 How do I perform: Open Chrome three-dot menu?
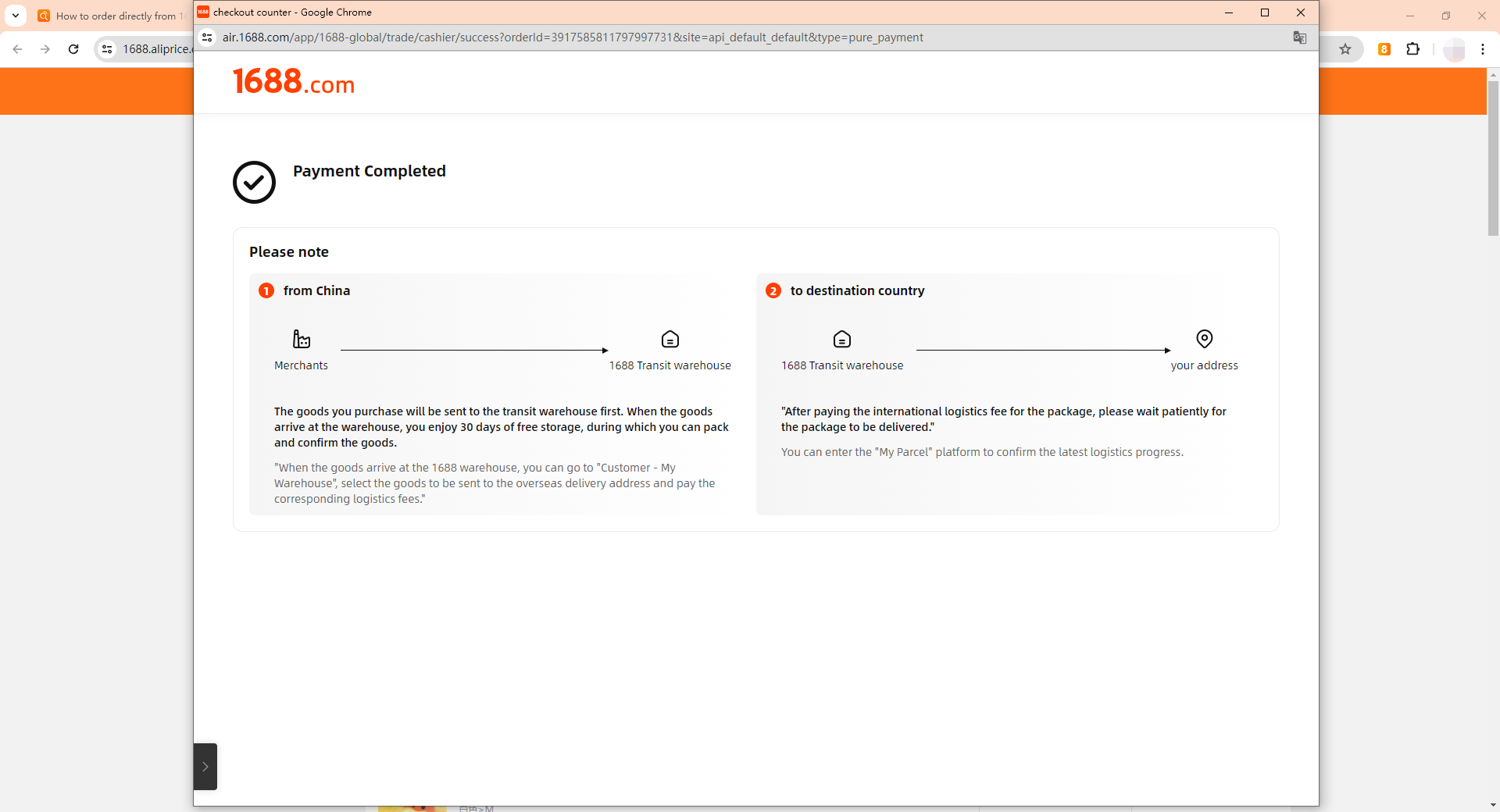point(1483,49)
